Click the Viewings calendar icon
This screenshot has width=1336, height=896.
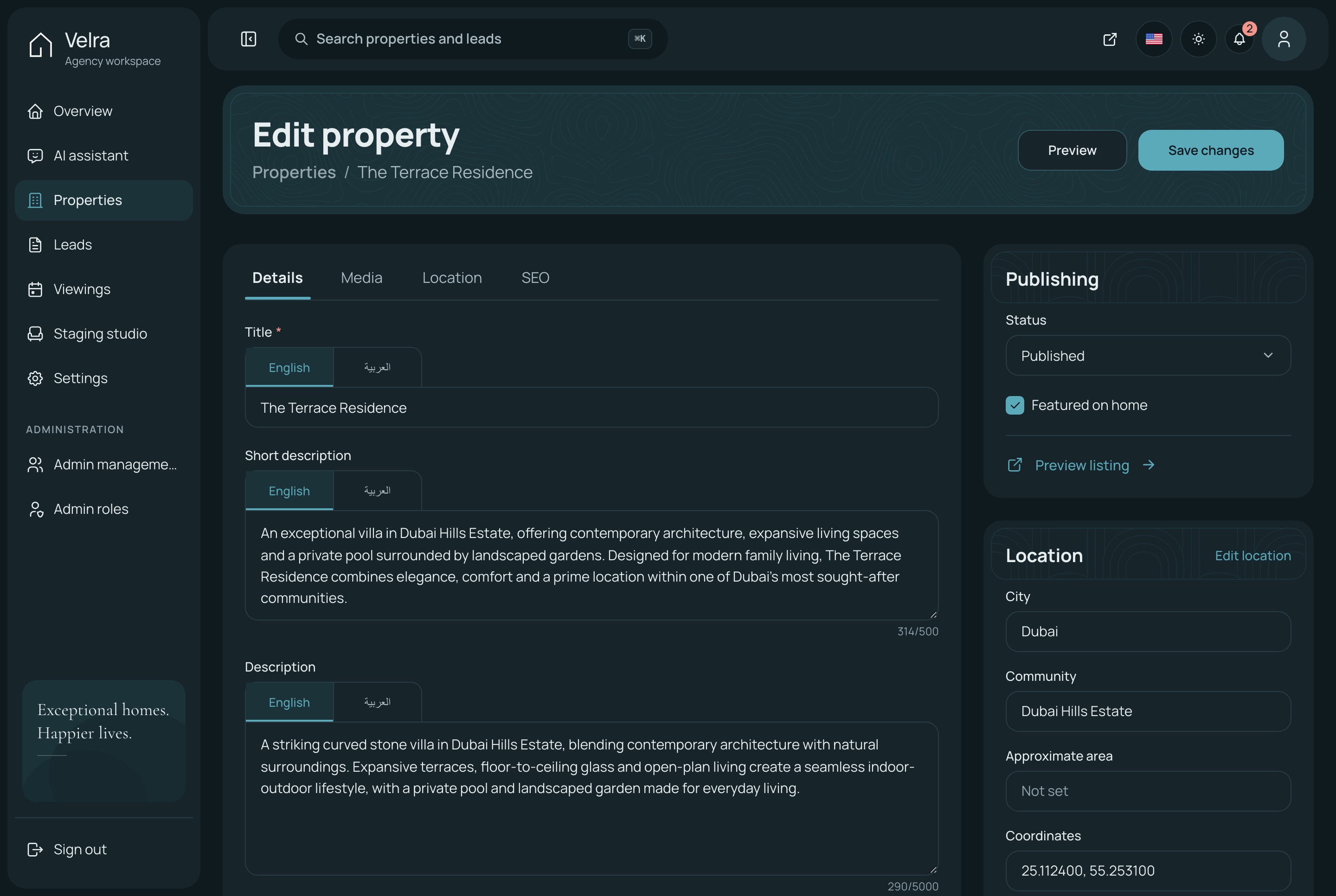tap(35, 289)
